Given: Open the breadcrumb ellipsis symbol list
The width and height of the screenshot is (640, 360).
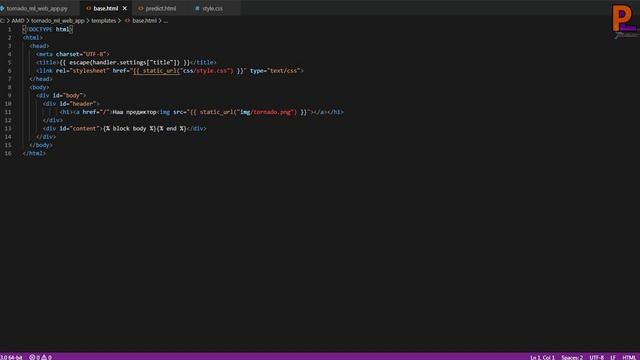Looking at the screenshot, I should 166,20.
